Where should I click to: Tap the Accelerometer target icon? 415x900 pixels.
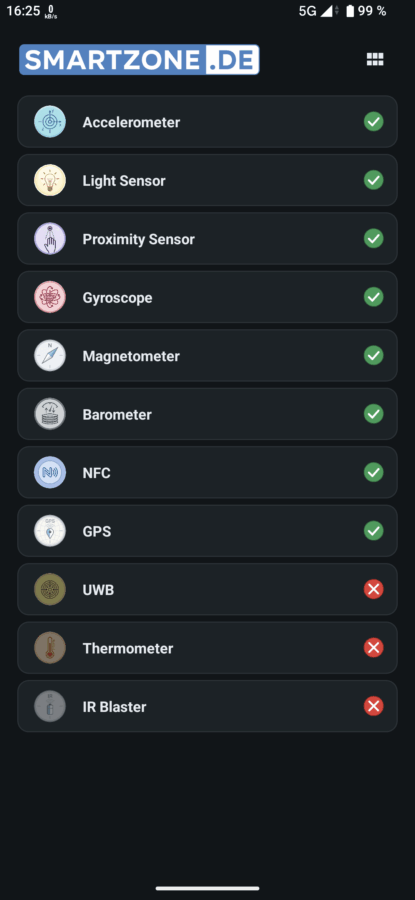[x=50, y=122]
